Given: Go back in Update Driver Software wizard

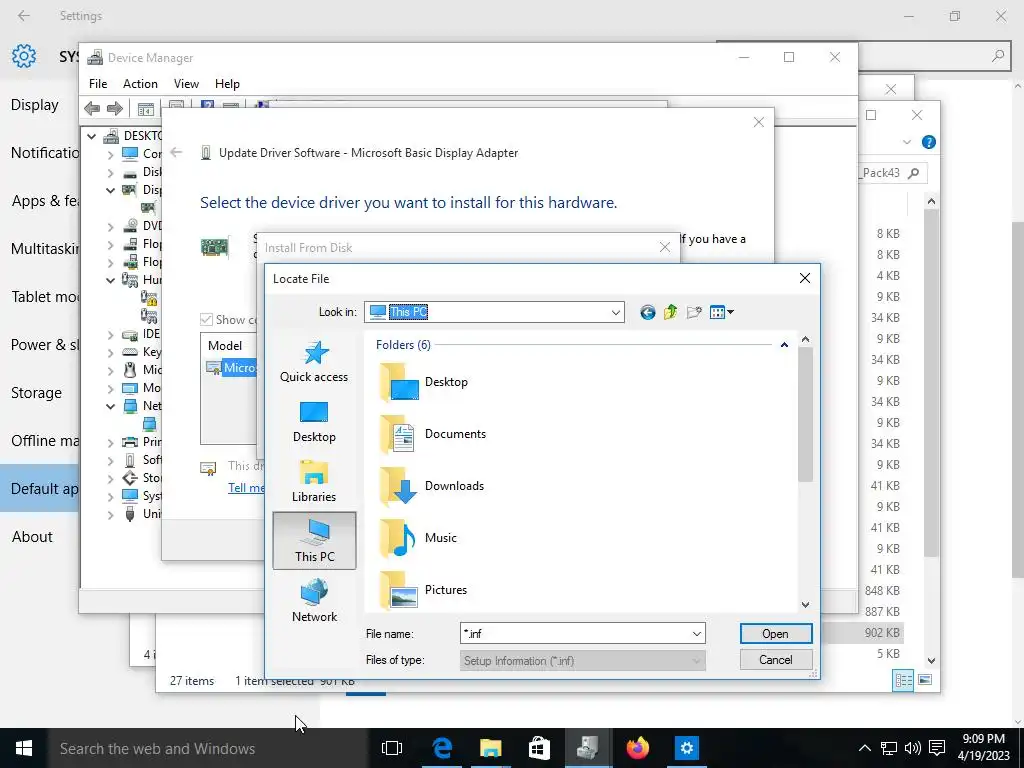Looking at the screenshot, I should (x=176, y=152).
